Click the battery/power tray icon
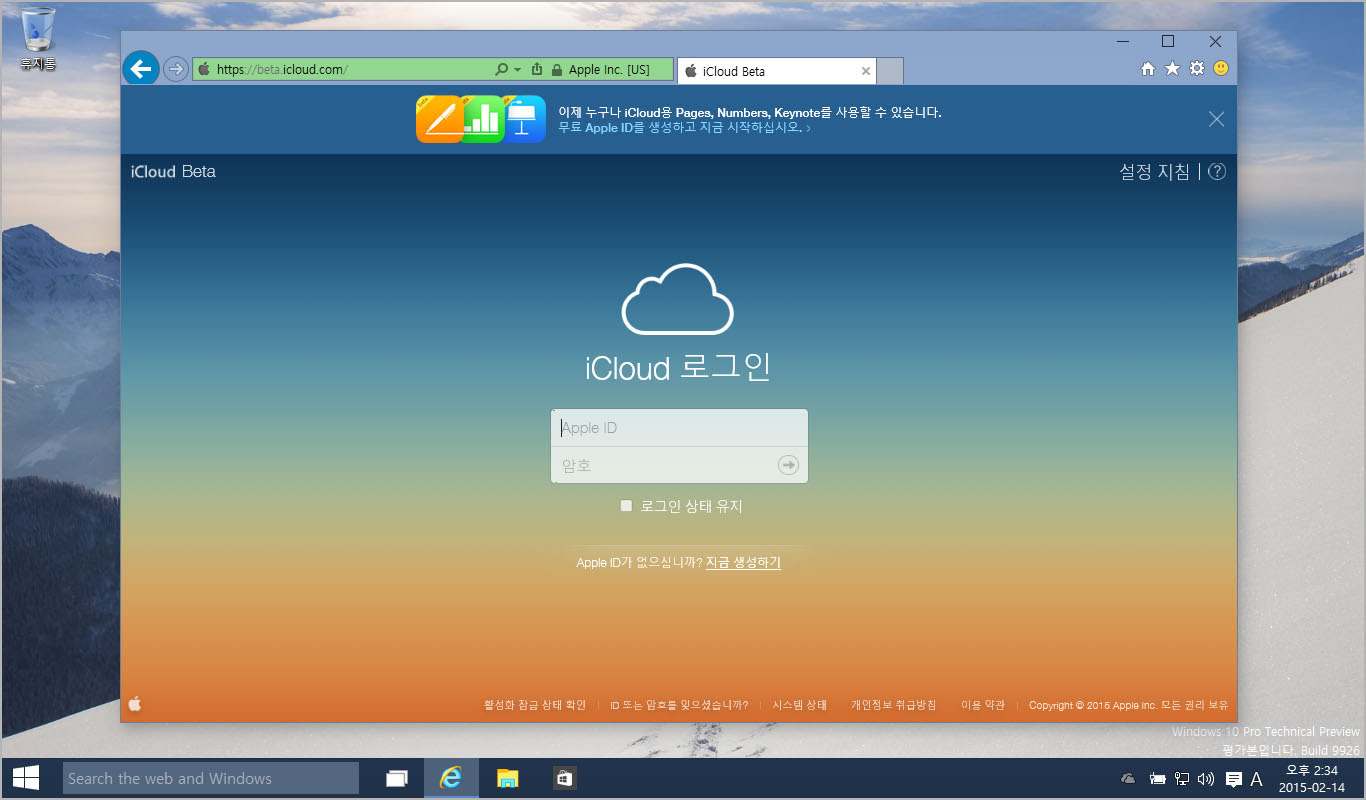Viewport: 1366px width, 800px height. pyautogui.click(x=1158, y=779)
